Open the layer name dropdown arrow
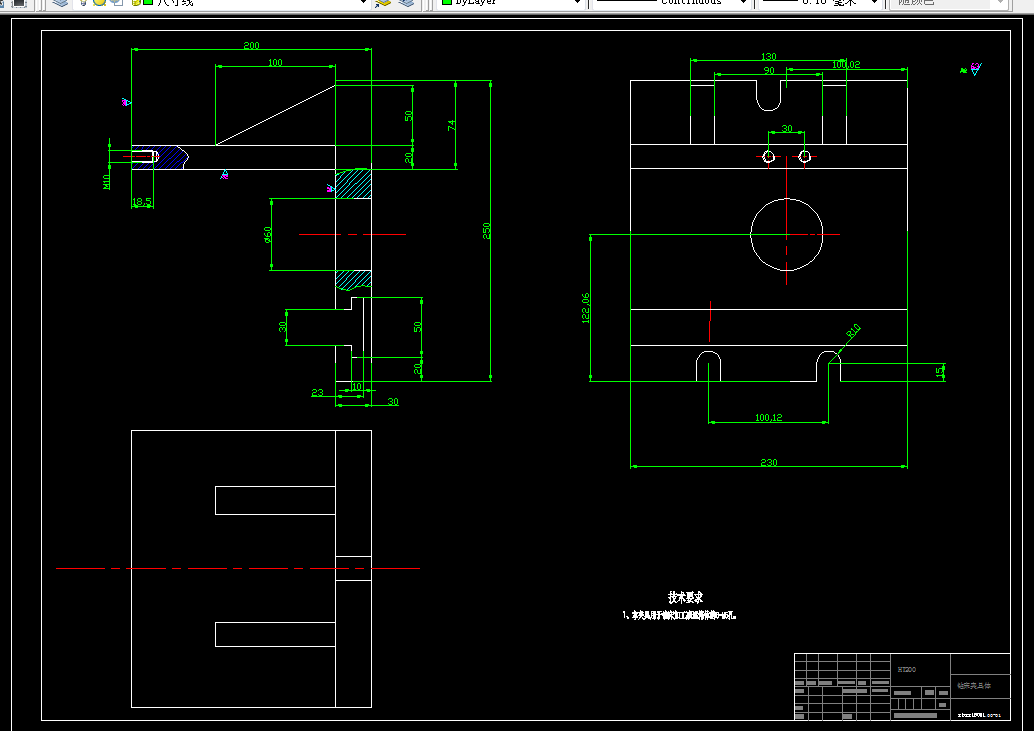The height and width of the screenshot is (731, 1034). click(x=362, y=3)
